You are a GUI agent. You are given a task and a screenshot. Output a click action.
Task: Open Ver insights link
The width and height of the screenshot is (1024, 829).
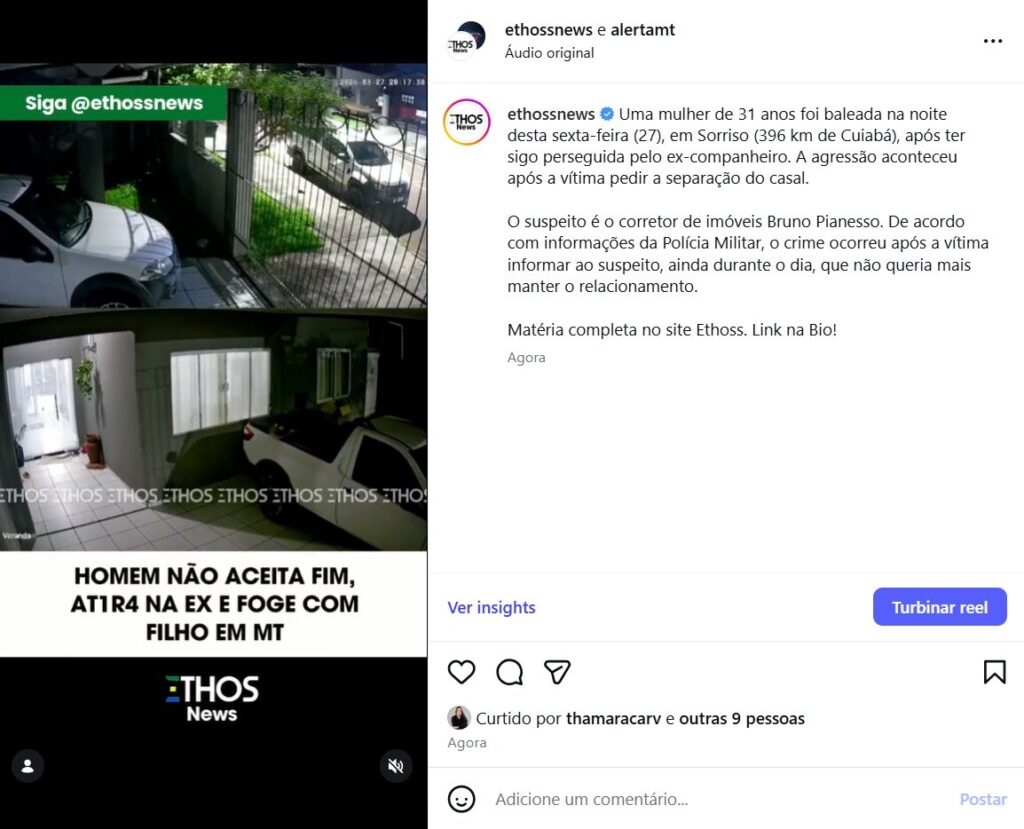click(x=491, y=608)
